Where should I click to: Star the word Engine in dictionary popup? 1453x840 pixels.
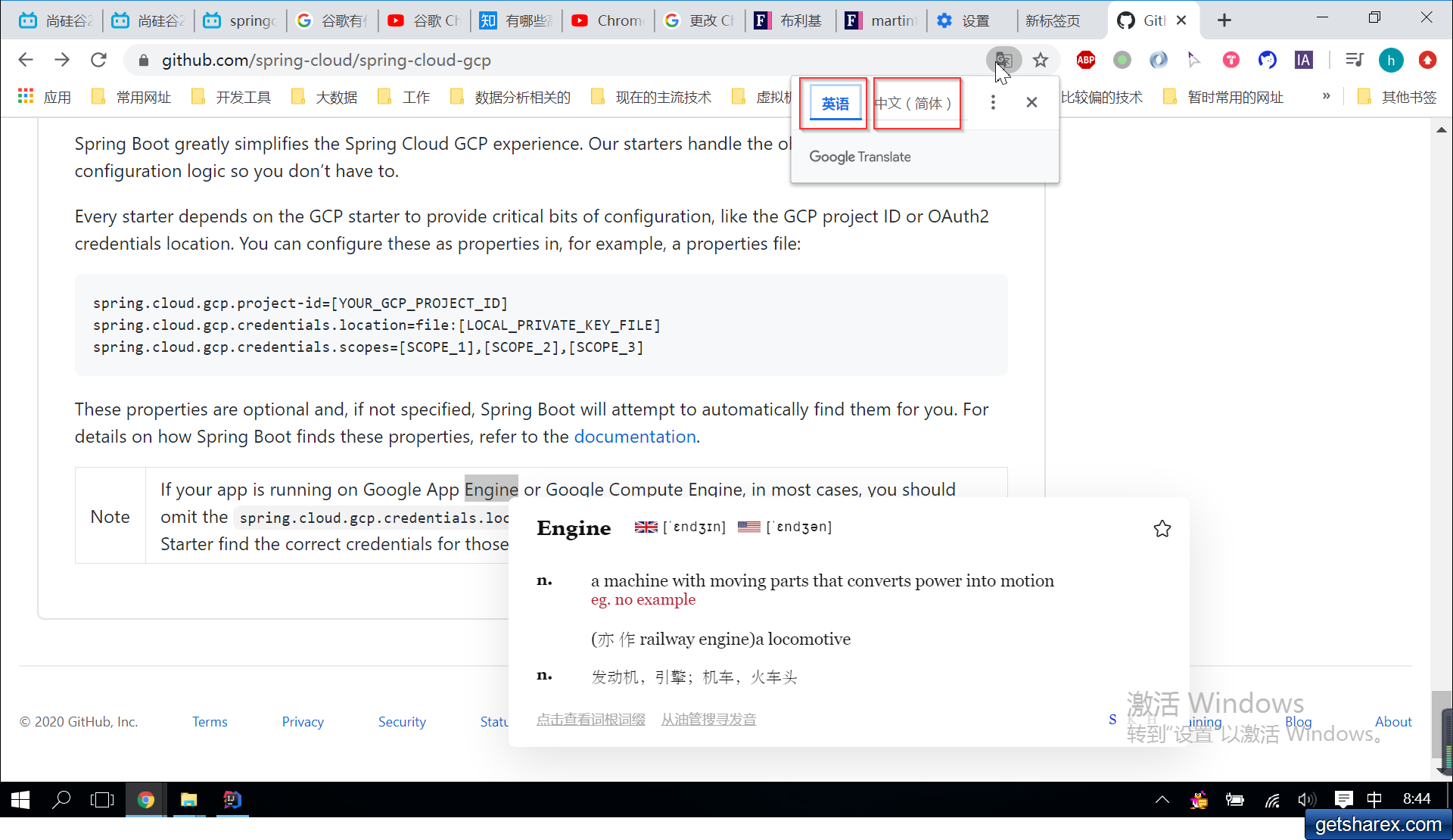[x=1162, y=528]
